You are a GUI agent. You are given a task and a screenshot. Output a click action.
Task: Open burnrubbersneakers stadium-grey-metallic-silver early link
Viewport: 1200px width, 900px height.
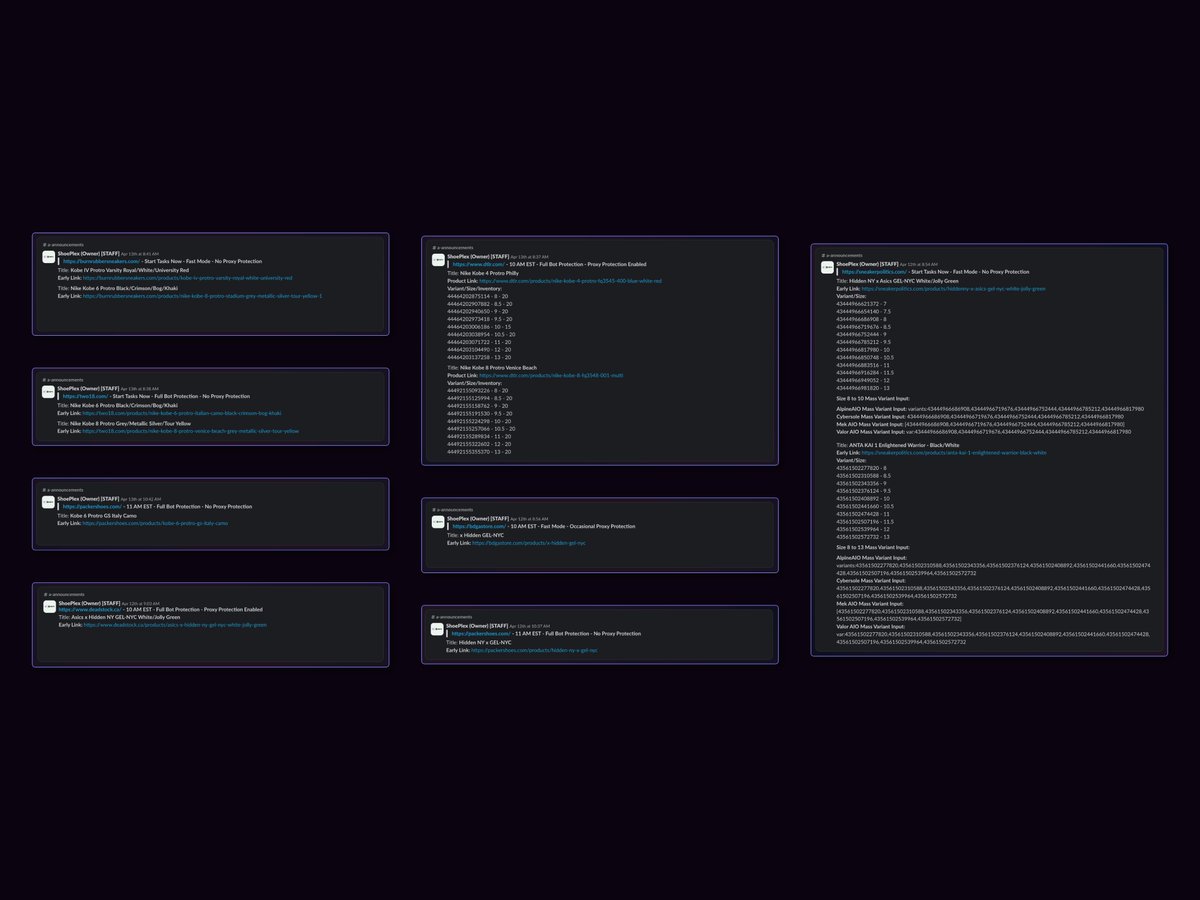202,296
